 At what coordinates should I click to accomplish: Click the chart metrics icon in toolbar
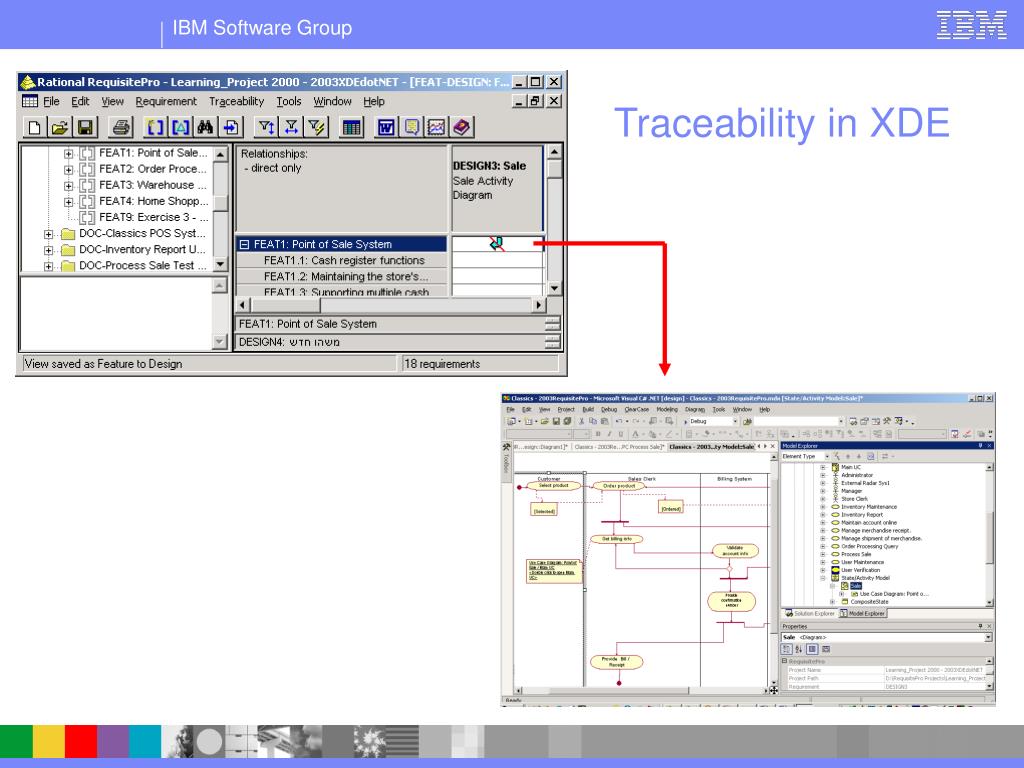[436, 127]
